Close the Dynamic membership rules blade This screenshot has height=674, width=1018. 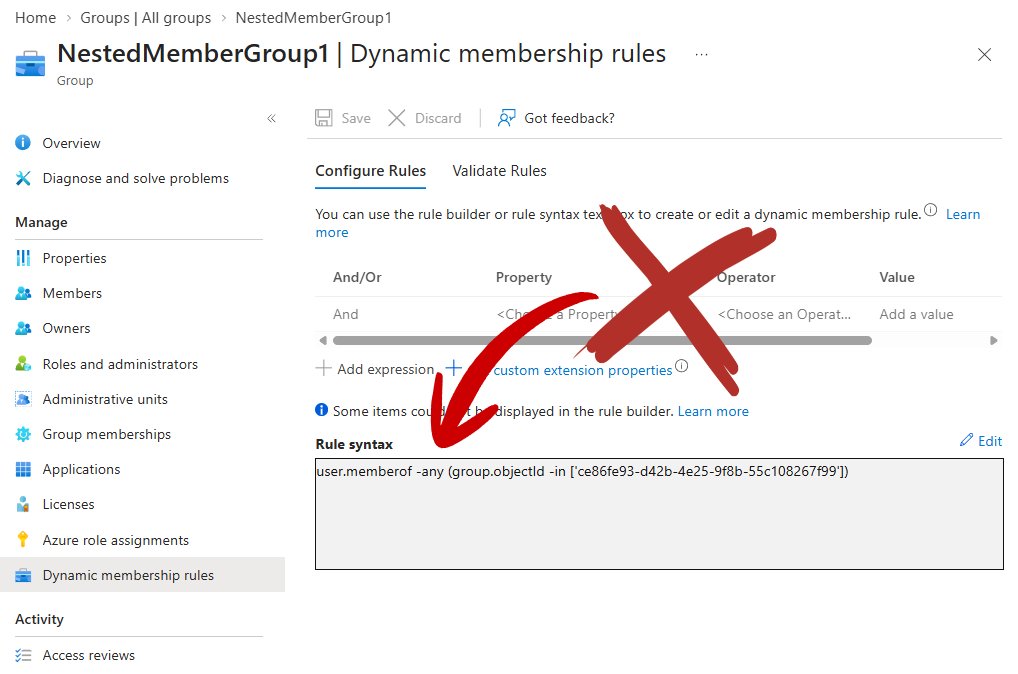[984, 55]
